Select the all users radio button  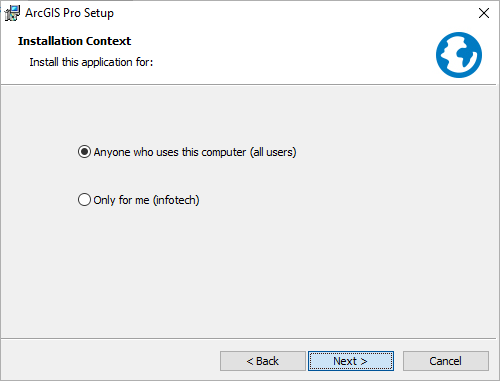(x=84, y=152)
